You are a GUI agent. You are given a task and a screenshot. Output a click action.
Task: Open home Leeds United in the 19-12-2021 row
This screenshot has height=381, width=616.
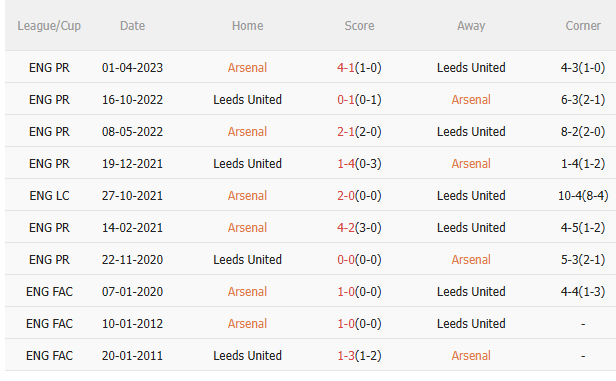(247, 164)
